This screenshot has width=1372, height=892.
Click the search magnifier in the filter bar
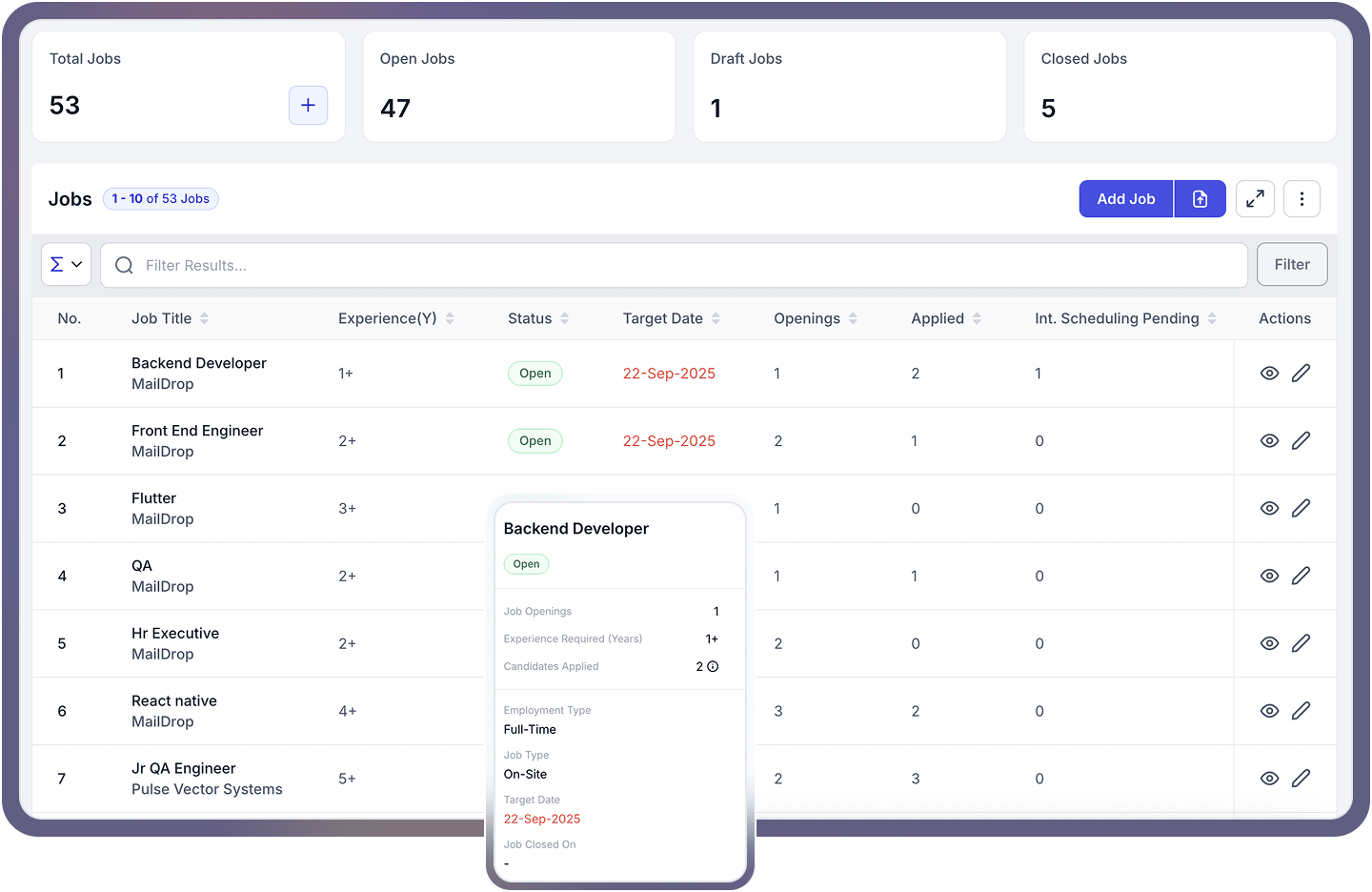click(x=124, y=265)
